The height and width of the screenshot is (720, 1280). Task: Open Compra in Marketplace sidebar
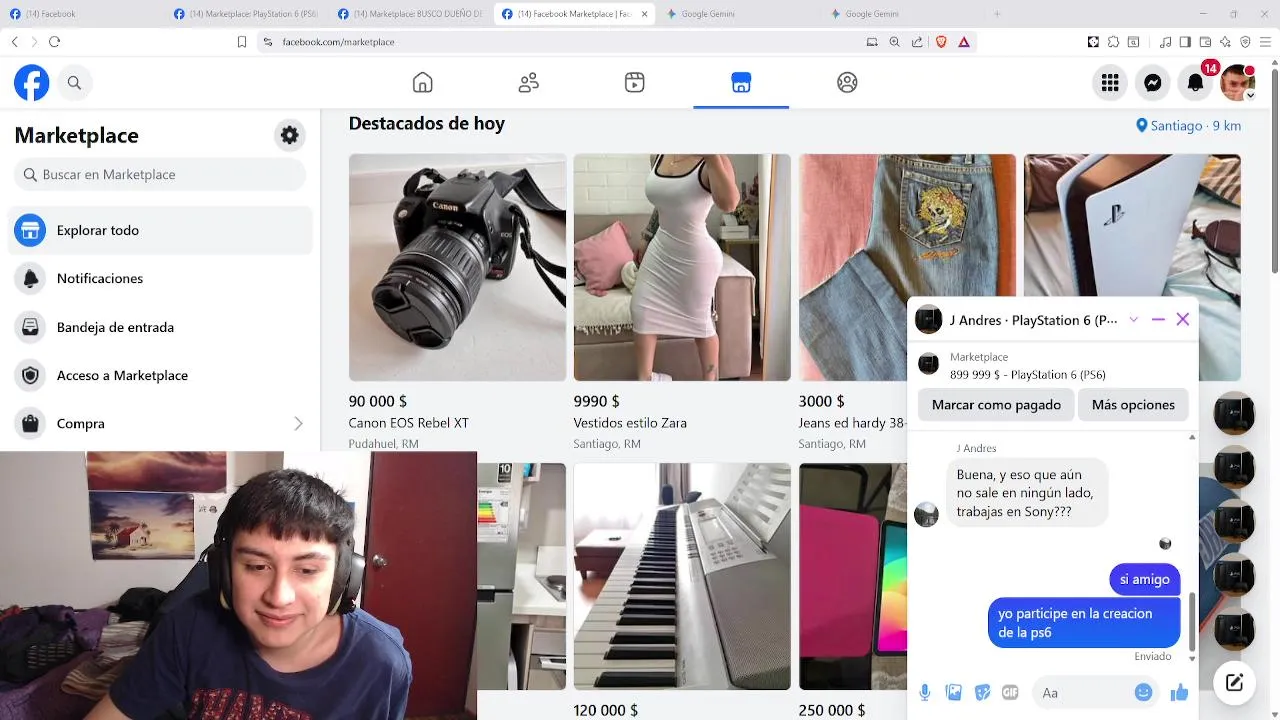pyautogui.click(x=160, y=424)
